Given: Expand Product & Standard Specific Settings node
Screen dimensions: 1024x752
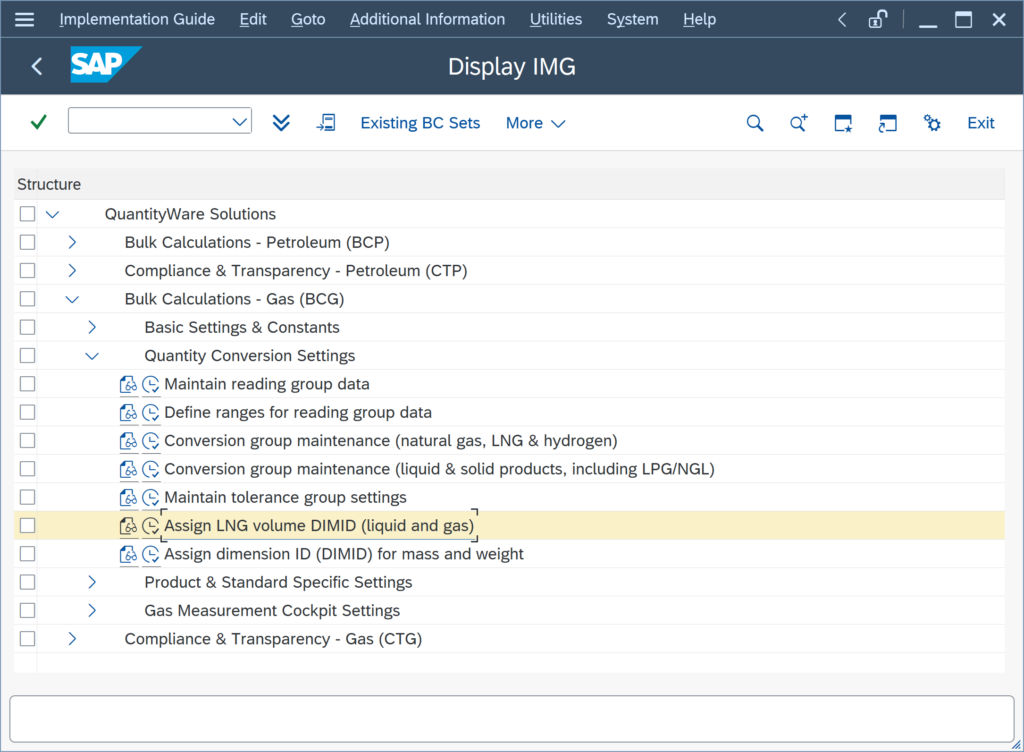Looking at the screenshot, I should coord(91,582).
